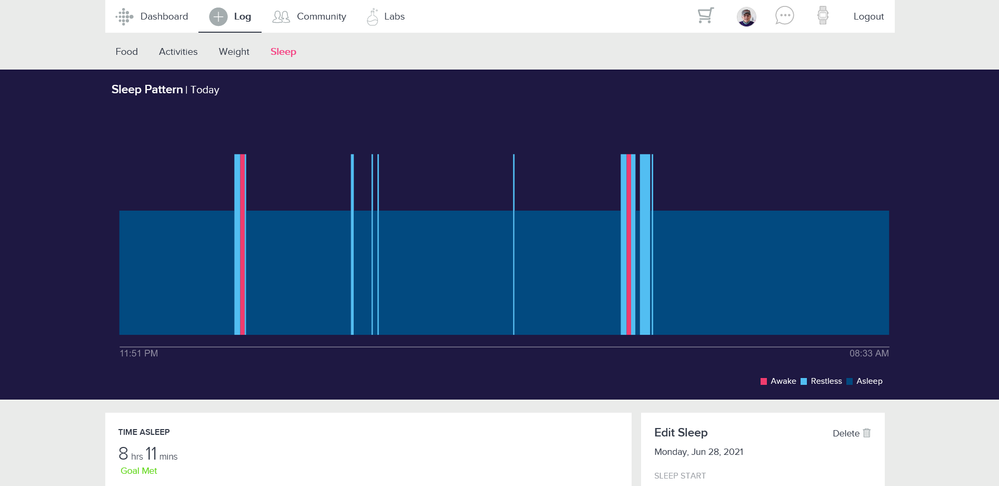Open the Labs flask icon
The image size is (999, 486).
(x=372, y=17)
